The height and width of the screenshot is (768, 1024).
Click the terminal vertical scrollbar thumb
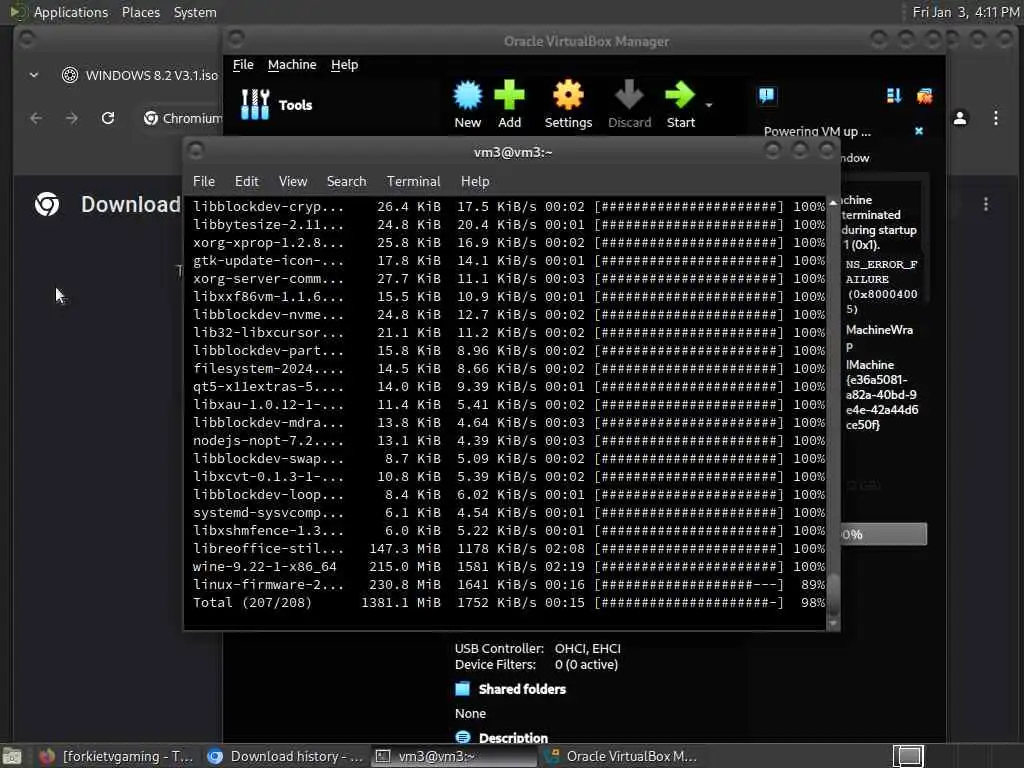click(833, 593)
